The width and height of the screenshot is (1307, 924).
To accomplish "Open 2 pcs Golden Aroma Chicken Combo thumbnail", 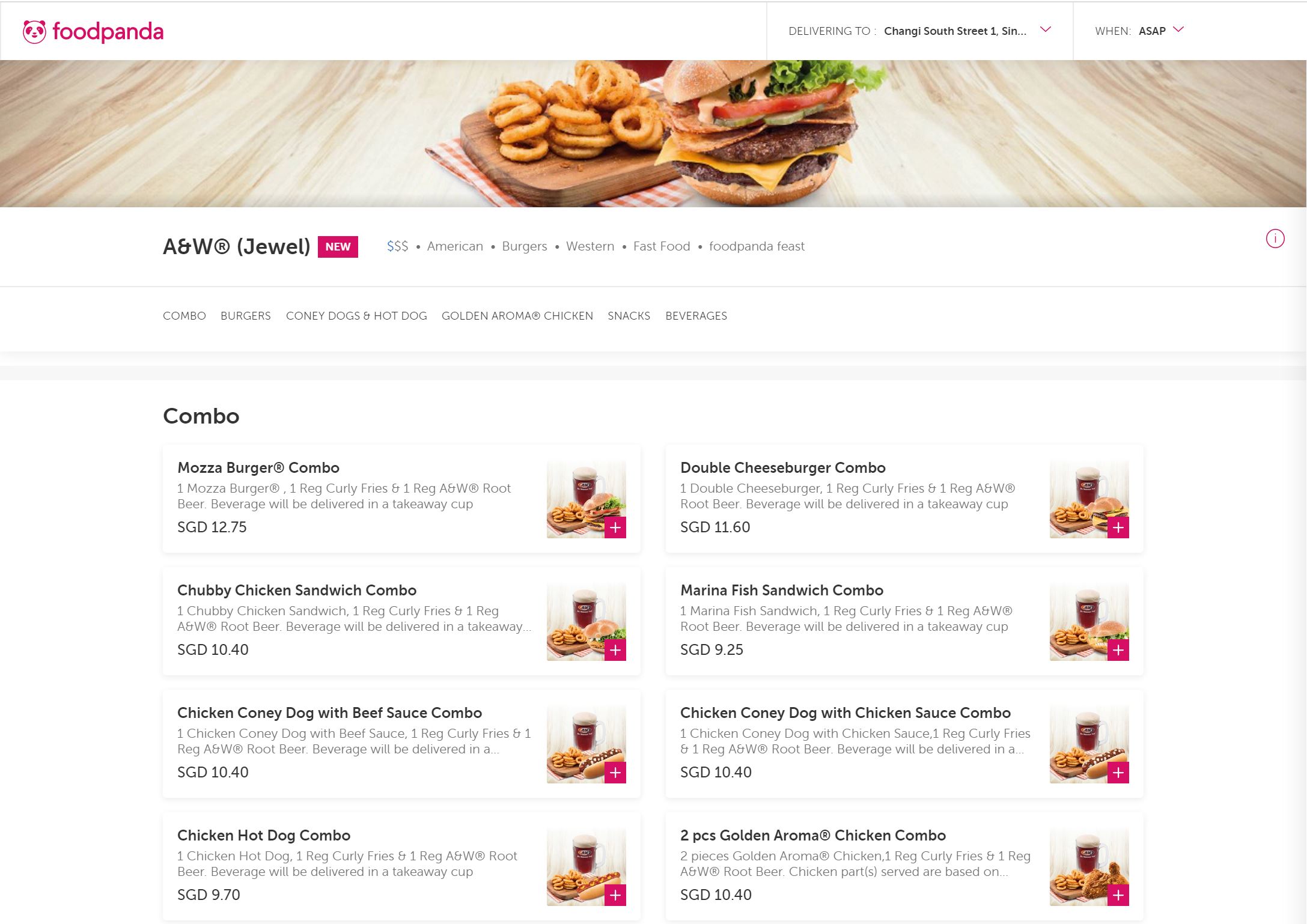I will (1089, 866).
